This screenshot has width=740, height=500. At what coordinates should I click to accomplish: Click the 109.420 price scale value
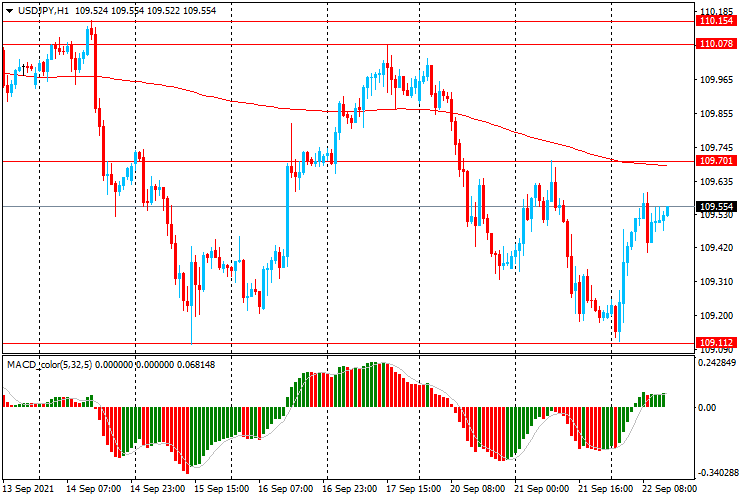[x=716, y=248]
